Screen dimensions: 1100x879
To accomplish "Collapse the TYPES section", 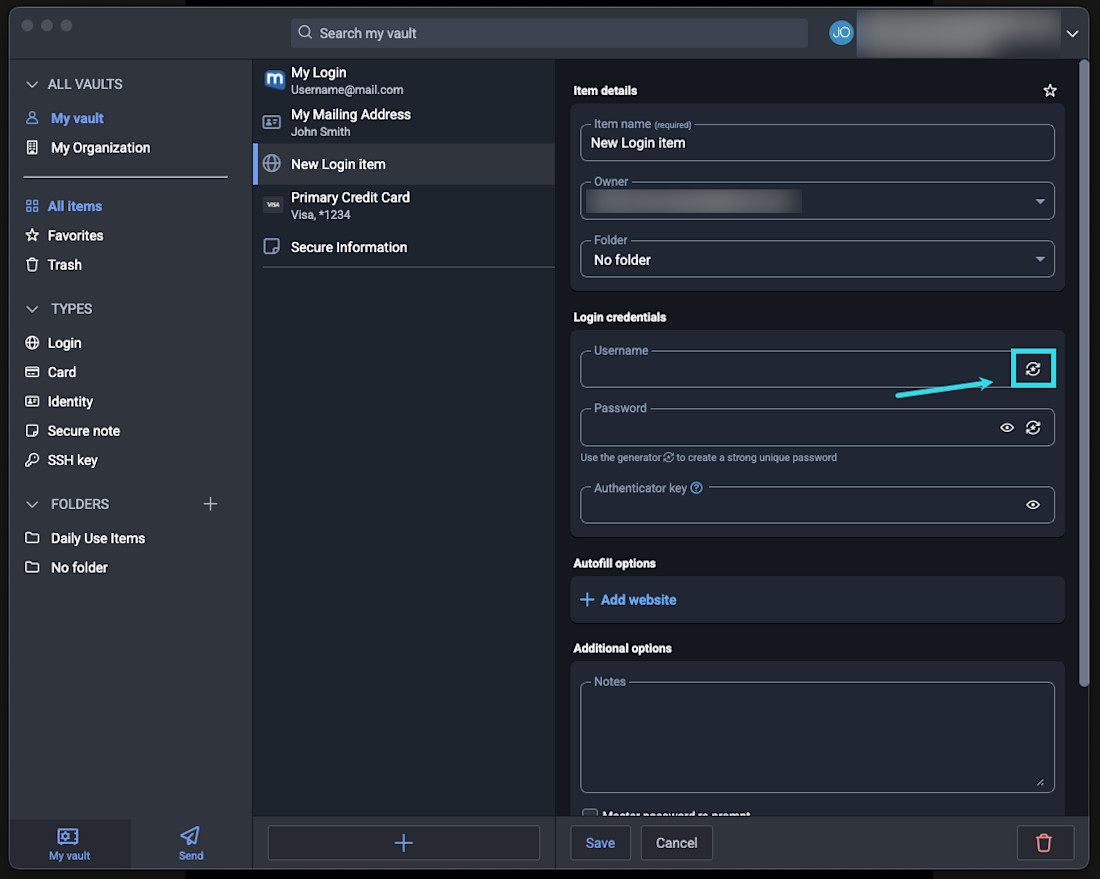I will pyautogui.click(x=32, y=309).
